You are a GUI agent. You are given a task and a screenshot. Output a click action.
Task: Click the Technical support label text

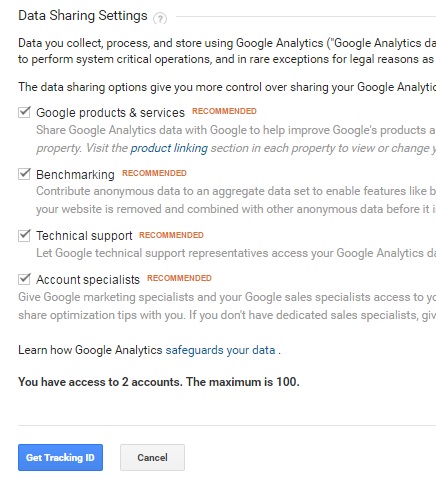(x=84, y=236)
